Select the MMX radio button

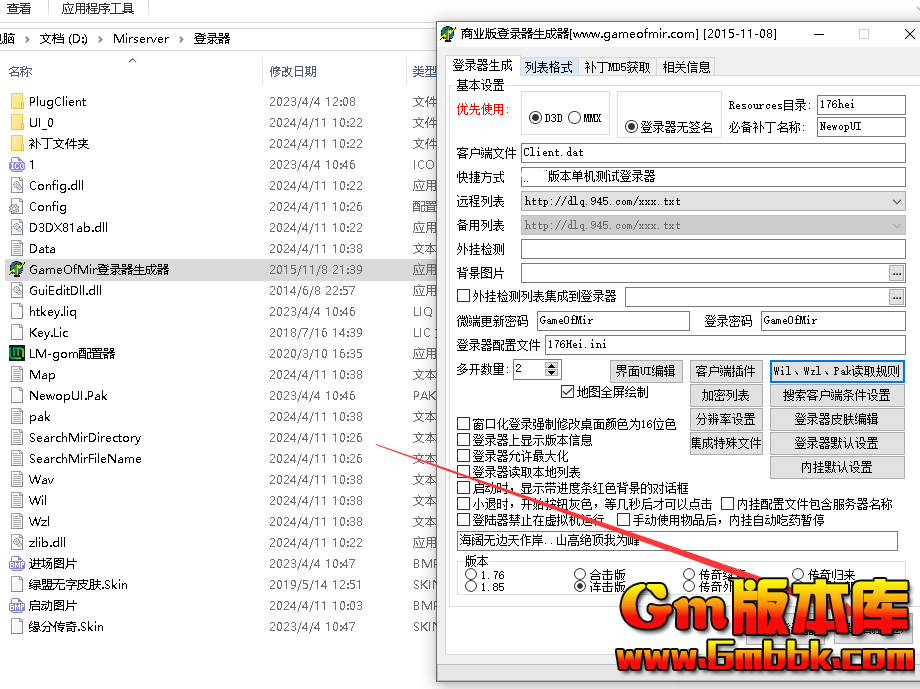575,118
